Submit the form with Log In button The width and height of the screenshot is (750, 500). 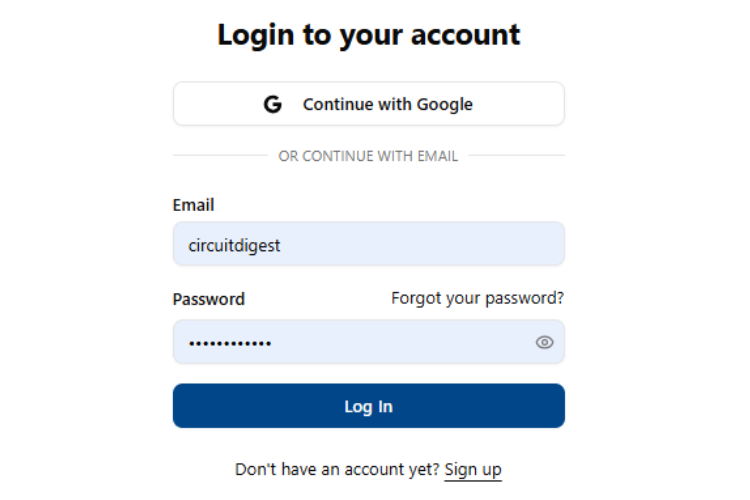368,406
